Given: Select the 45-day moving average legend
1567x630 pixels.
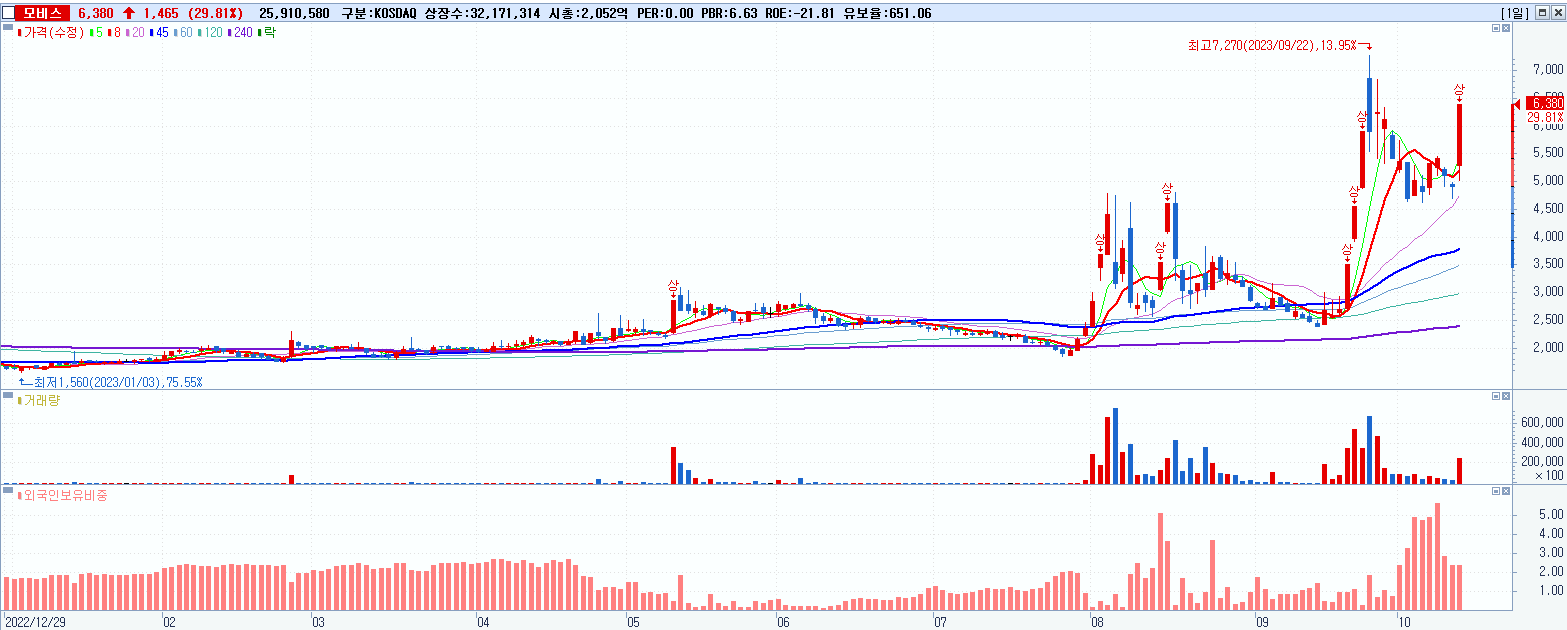Looking at the screenshot, I should [x=160, y=33].
